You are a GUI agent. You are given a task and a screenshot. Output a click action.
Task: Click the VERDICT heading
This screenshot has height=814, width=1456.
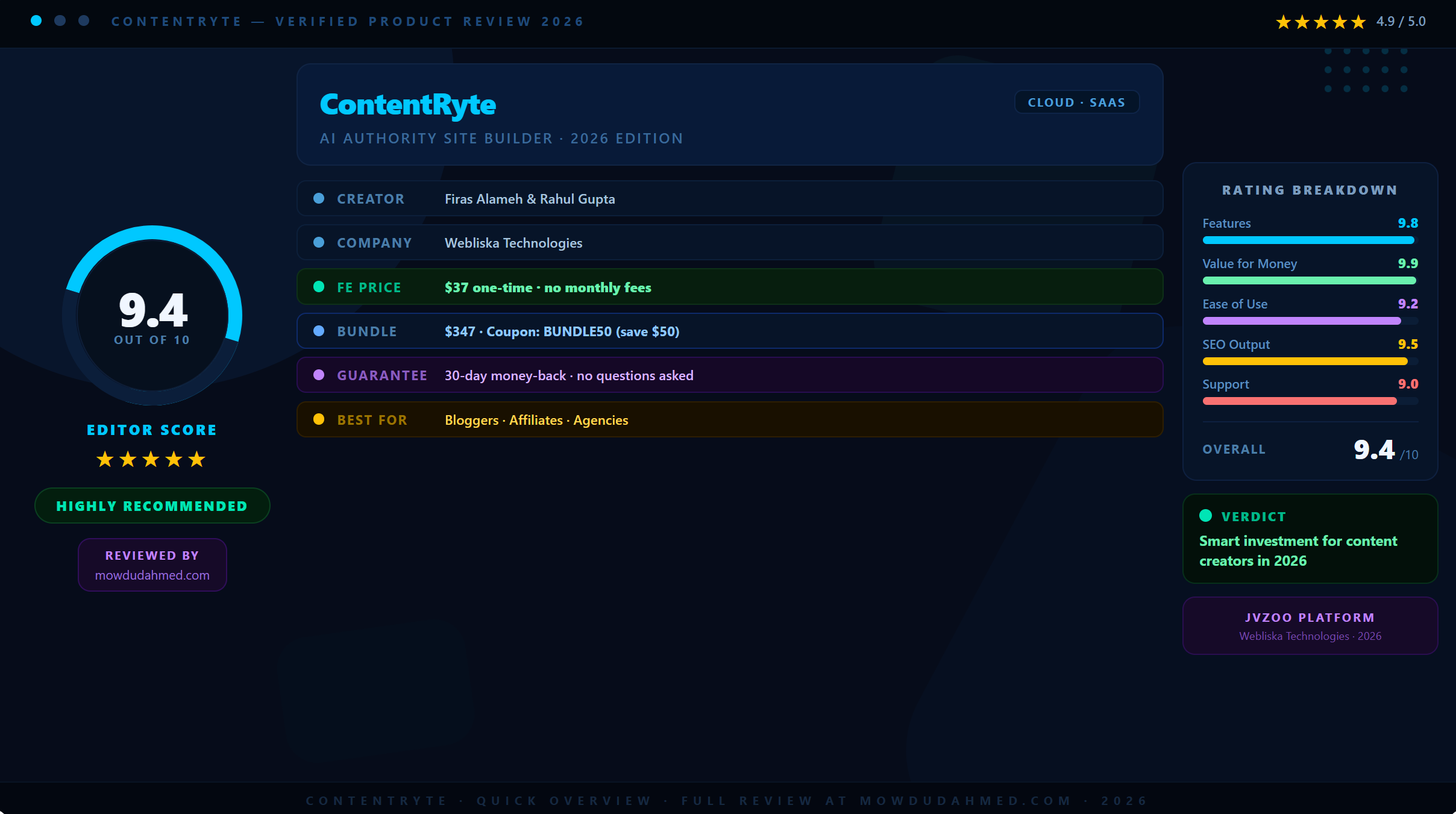(1254, 517)
